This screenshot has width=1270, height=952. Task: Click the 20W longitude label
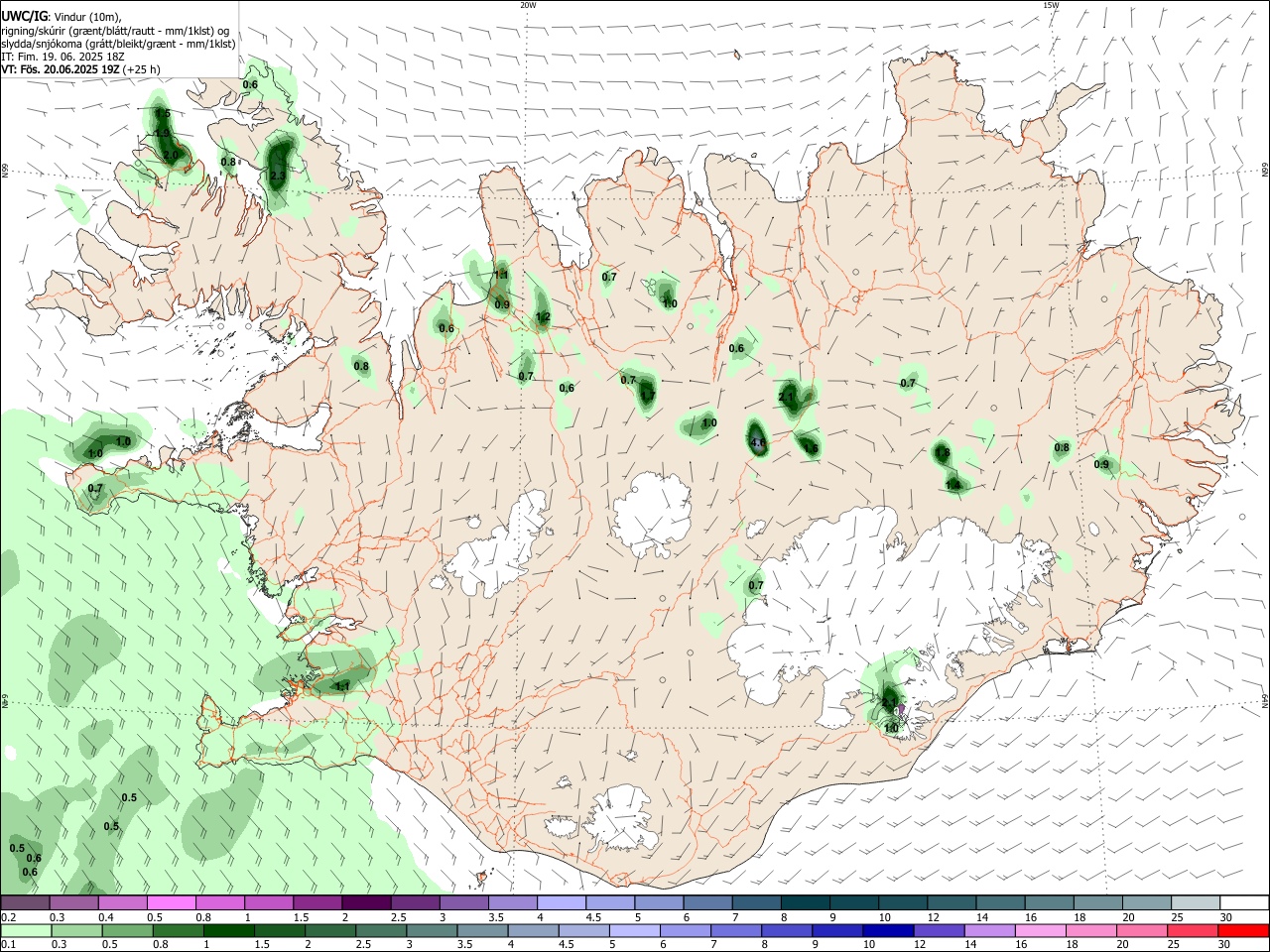[x=528, y=5]
